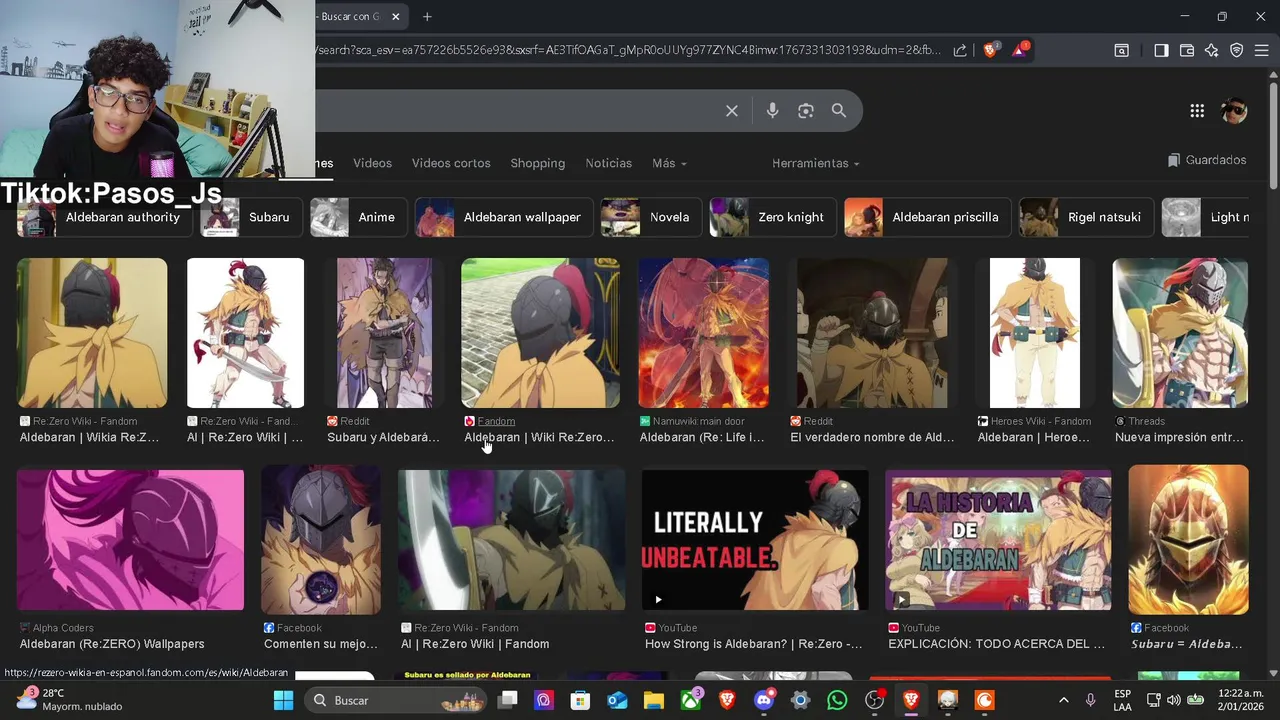
Task: Expand the Herramientas dropdown
Action: 815,163
